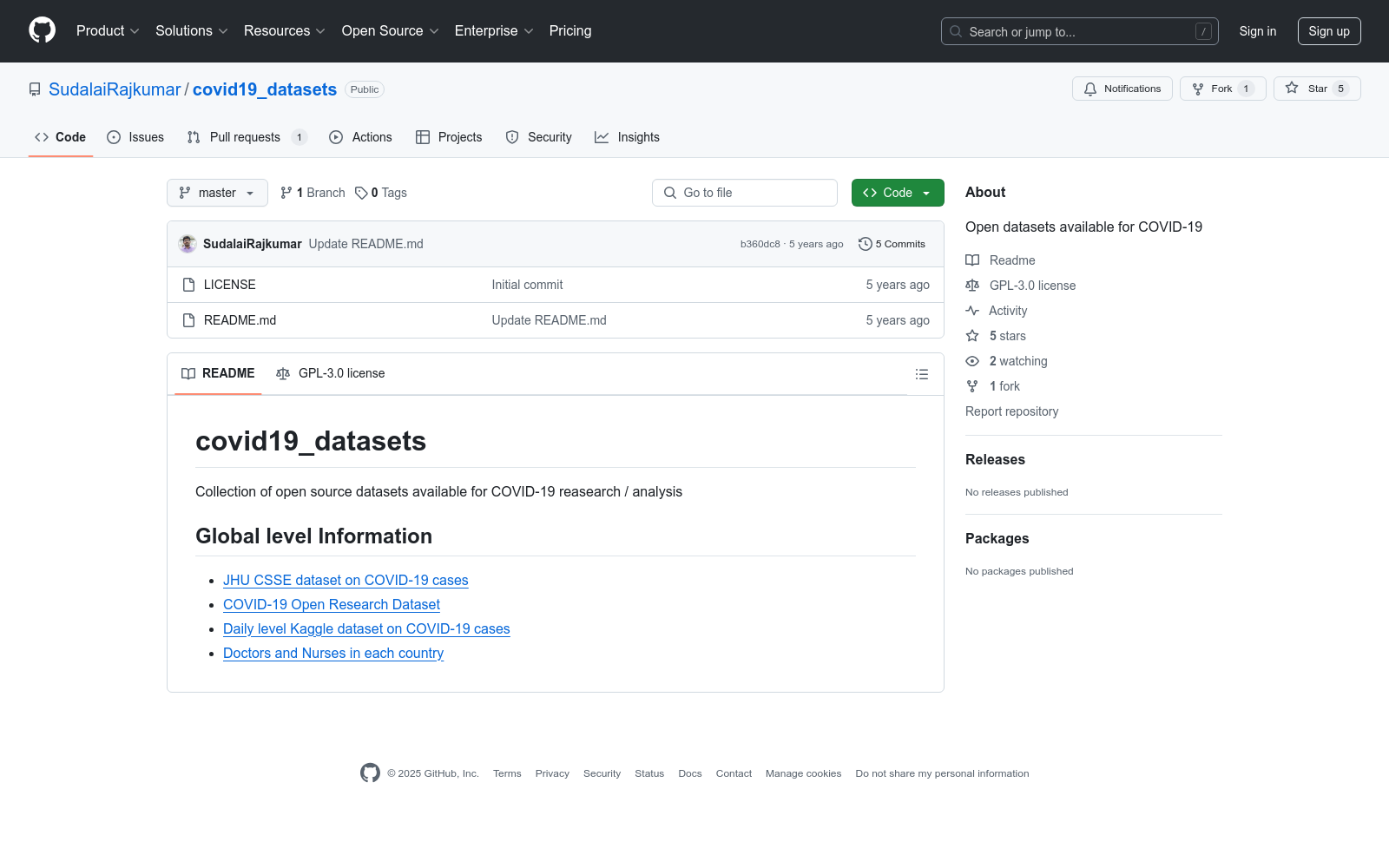Click Manage cookies in footer
1389x868 pixels.
[803, 773]
